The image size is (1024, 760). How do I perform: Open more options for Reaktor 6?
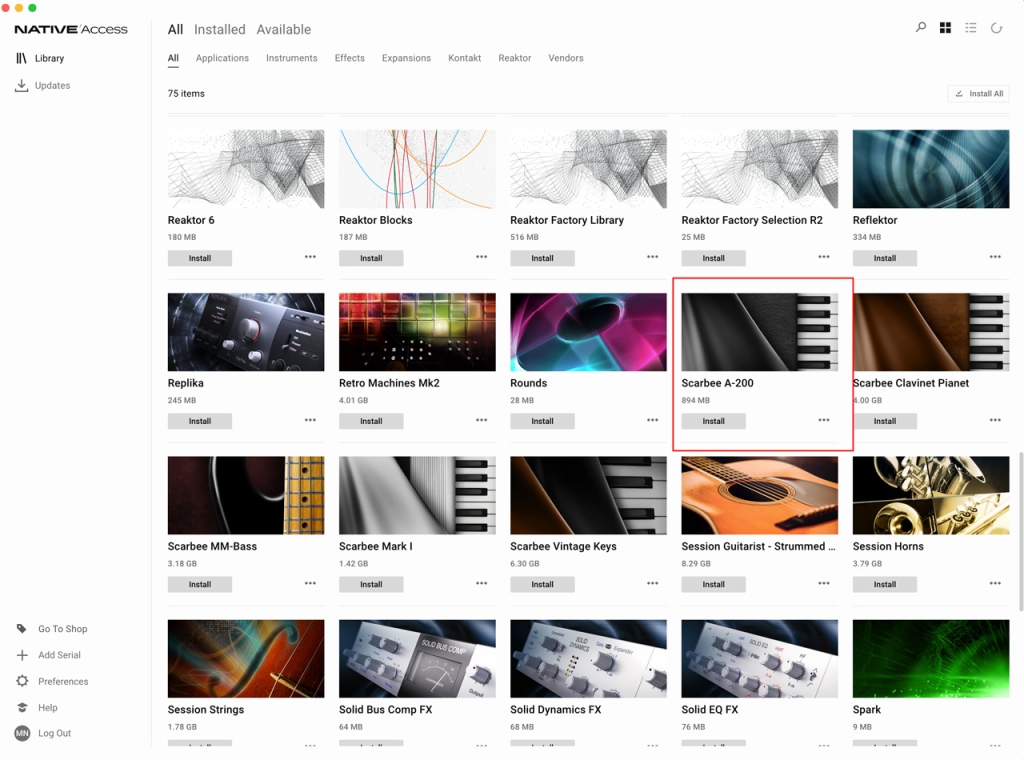310,257
